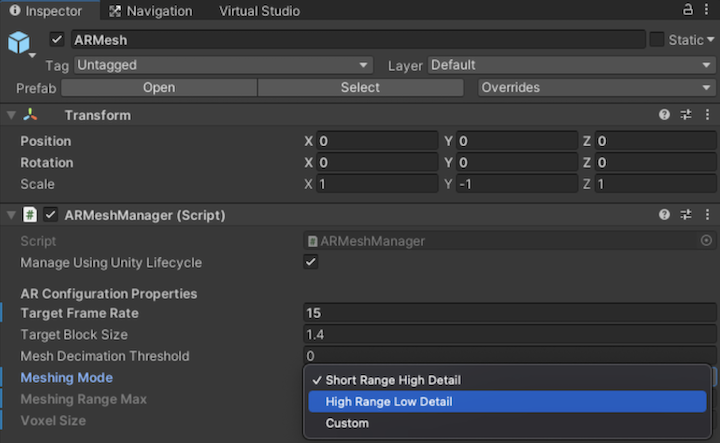
Task: Click the Position Y field
Action: pyautogui.click(x=517, y=141)
